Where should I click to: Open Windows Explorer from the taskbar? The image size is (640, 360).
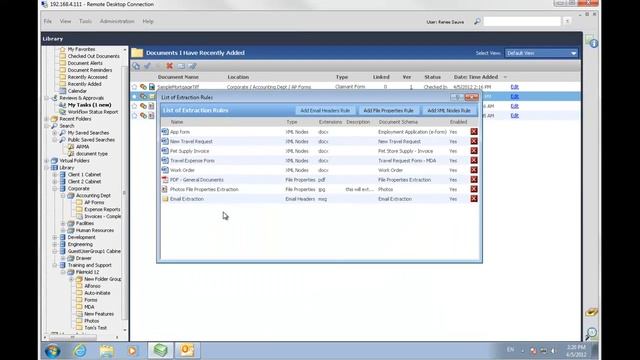pyautogui.click(x=107, y=351)
